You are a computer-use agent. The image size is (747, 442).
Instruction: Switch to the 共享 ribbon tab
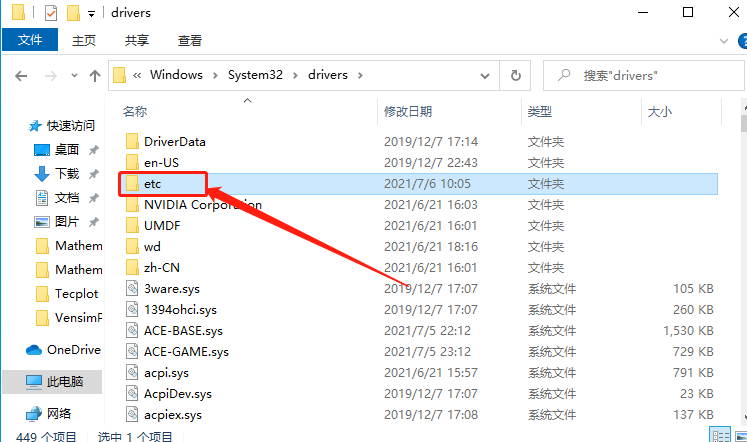click(137, 40)
